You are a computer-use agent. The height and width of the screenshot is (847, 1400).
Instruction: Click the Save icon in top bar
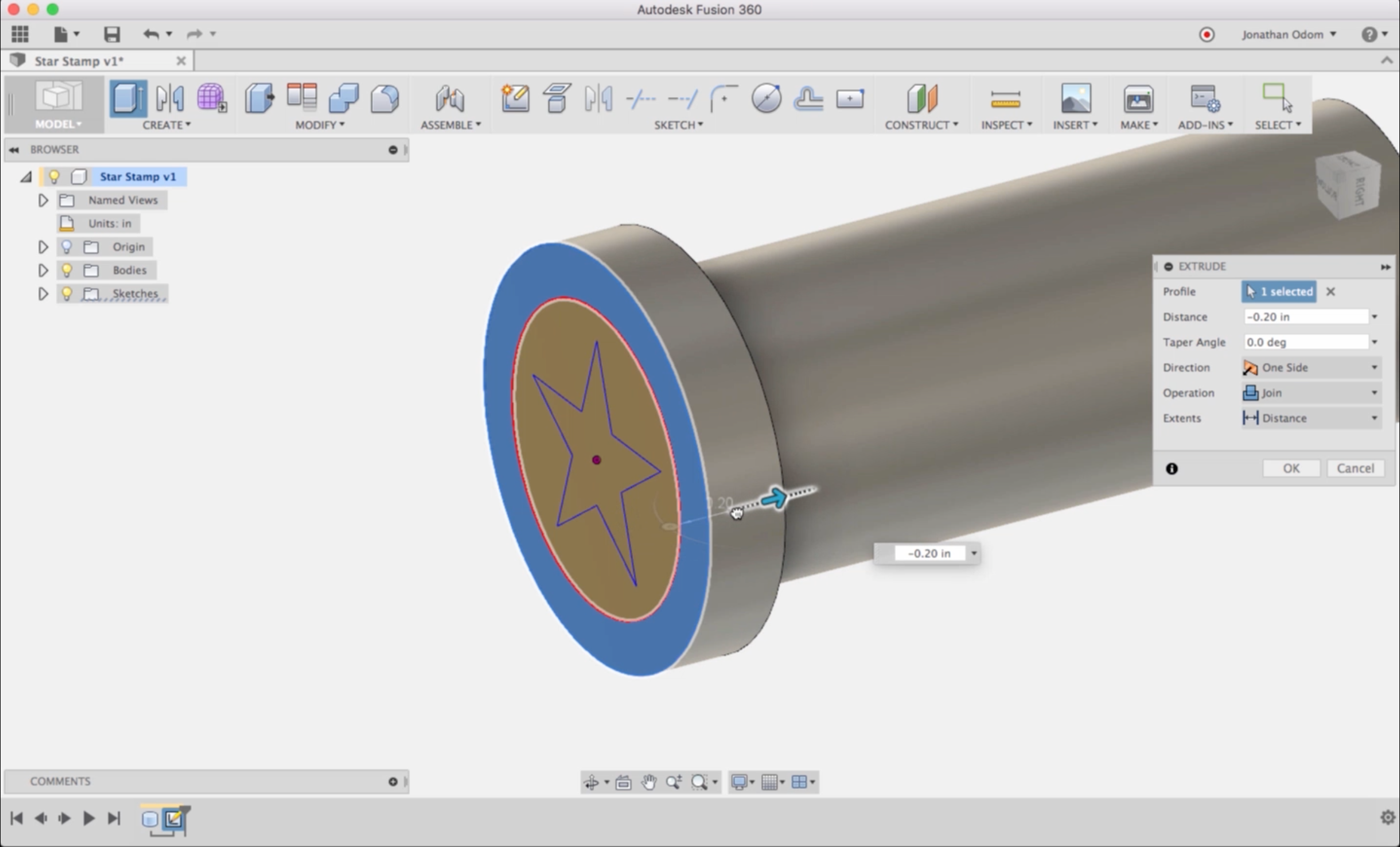(x=112, y=34)
